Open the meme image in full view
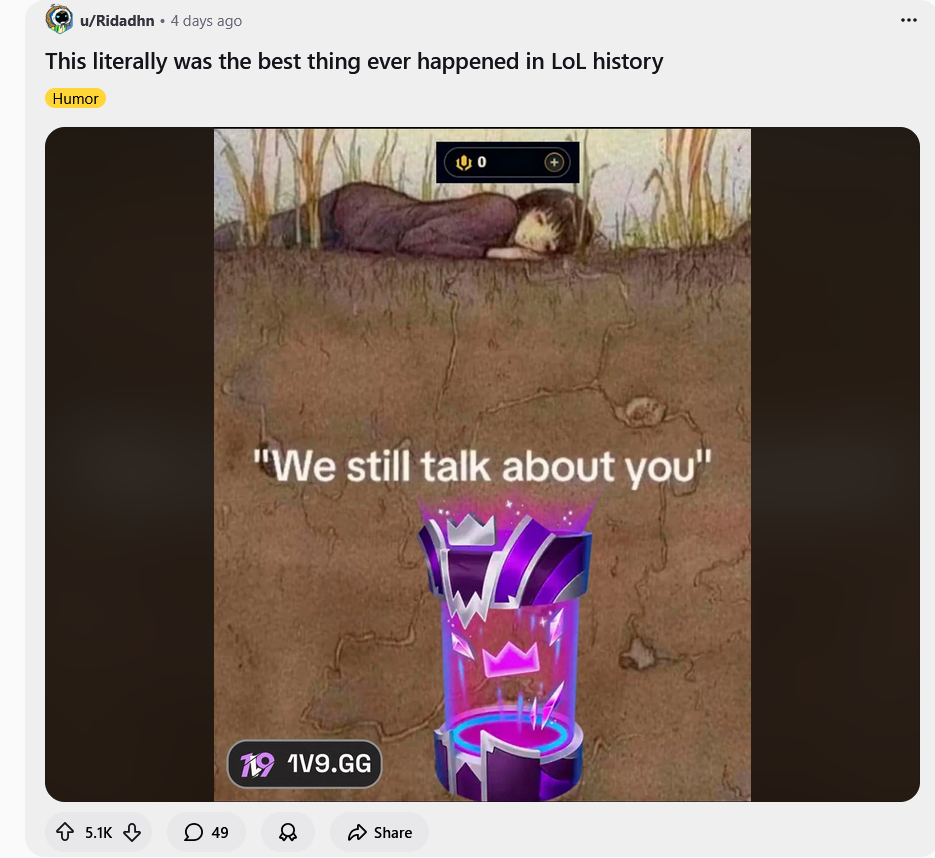Image resolution: width=935 pixels, height=858 pixels. [482, 464]
